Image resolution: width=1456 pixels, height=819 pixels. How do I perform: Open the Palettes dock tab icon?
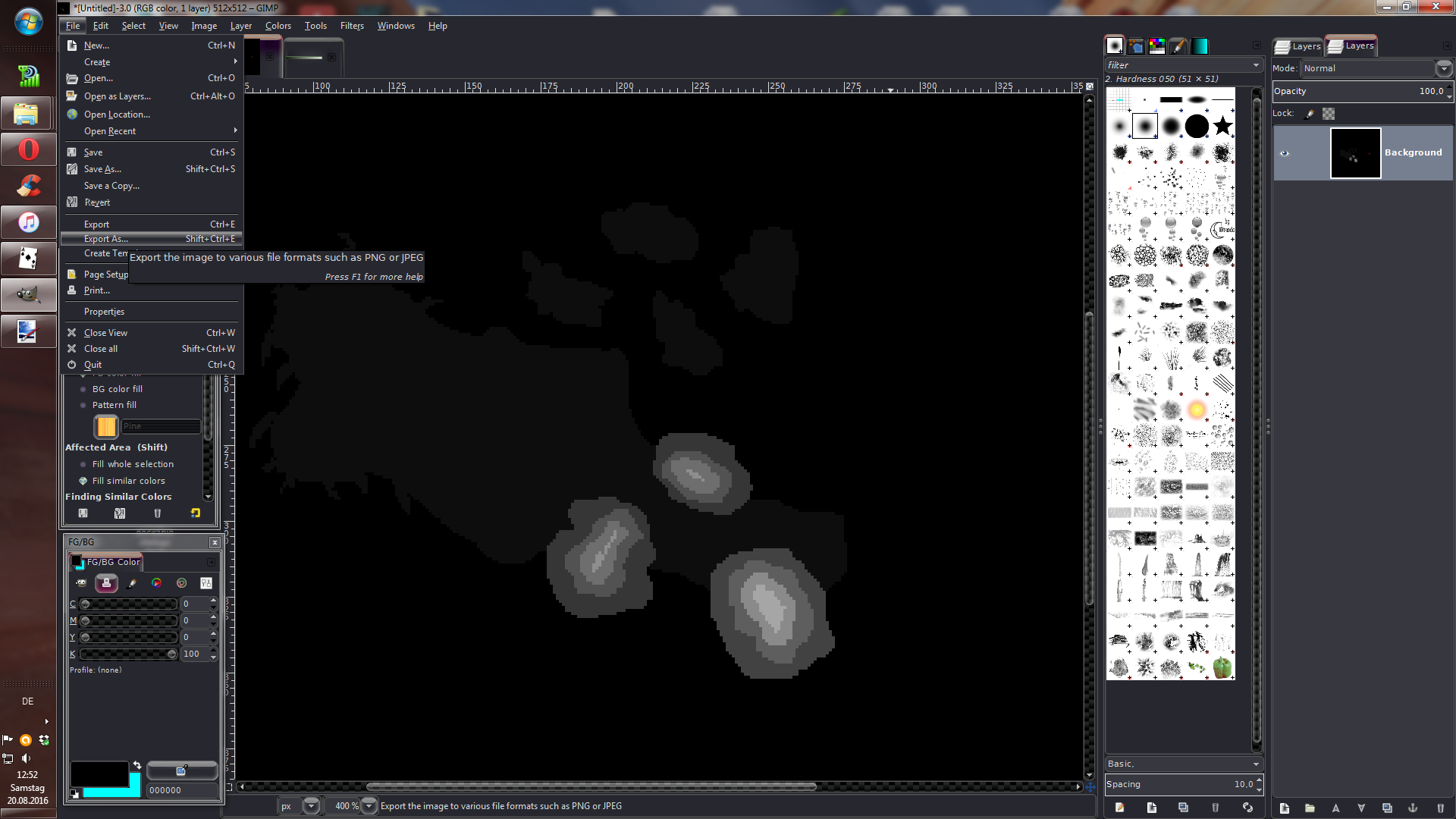1156,45
